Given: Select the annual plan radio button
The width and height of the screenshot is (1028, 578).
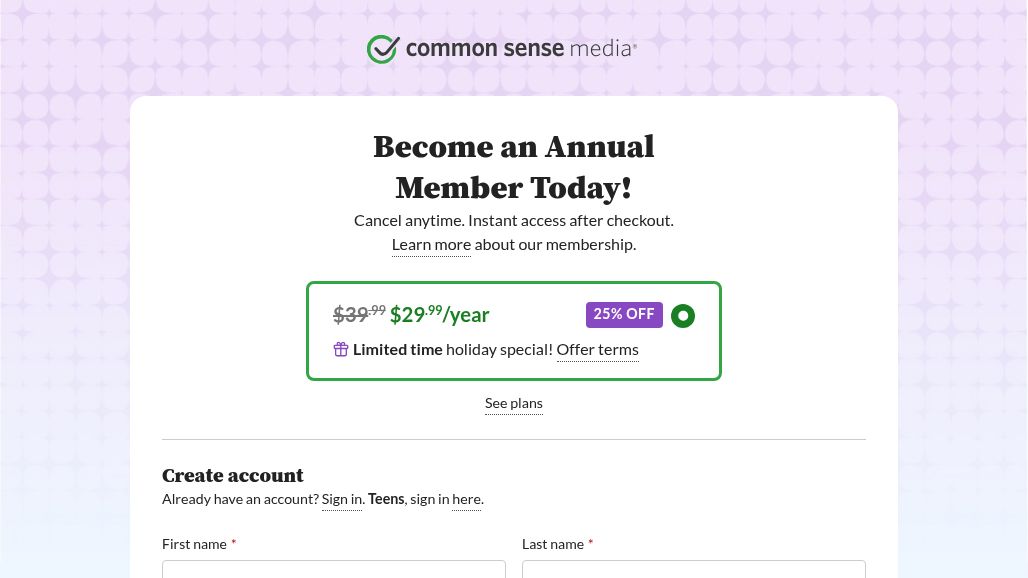Looking at the screenshot, I should tap(683, 316).
